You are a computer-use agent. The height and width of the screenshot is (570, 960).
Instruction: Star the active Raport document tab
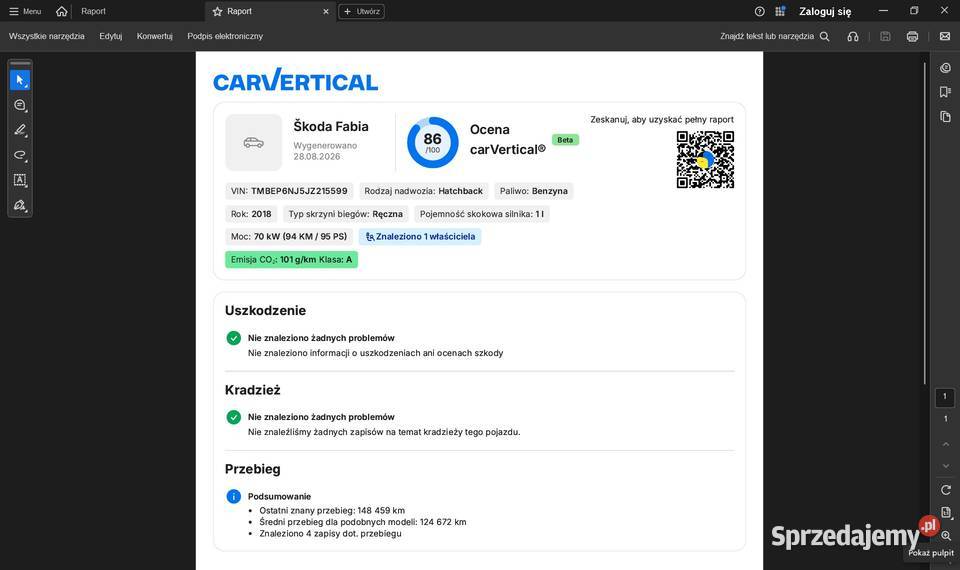(217, 12)
